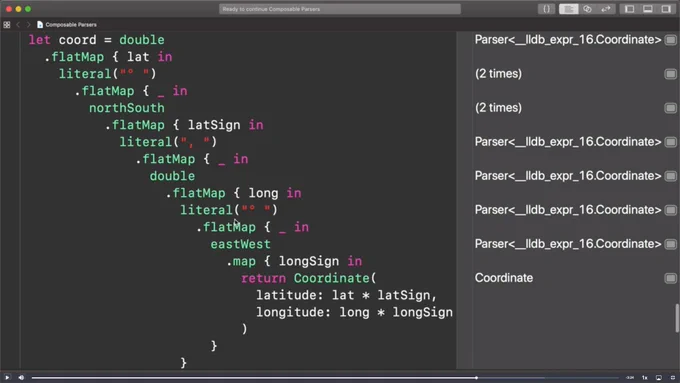
Task: Click the "longitude: long * longSign" line
Action: point(354,312)
